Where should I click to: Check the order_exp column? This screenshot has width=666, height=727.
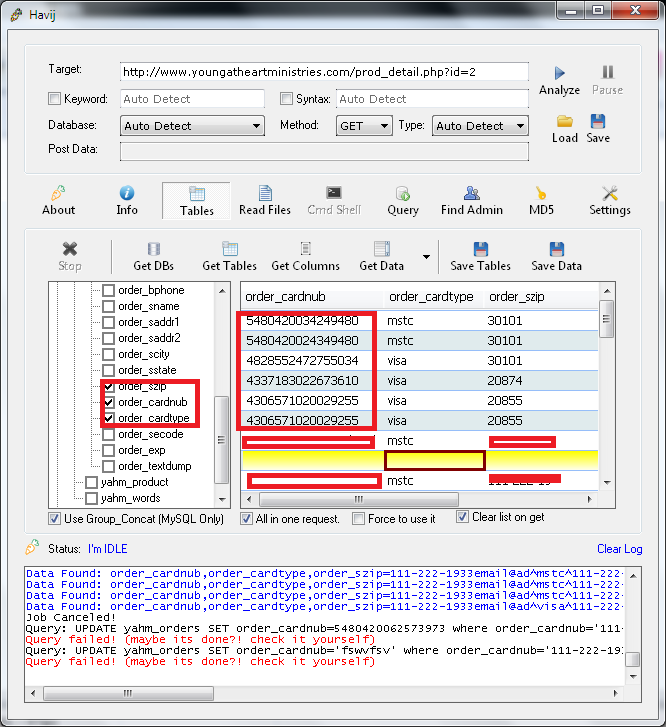109,451
